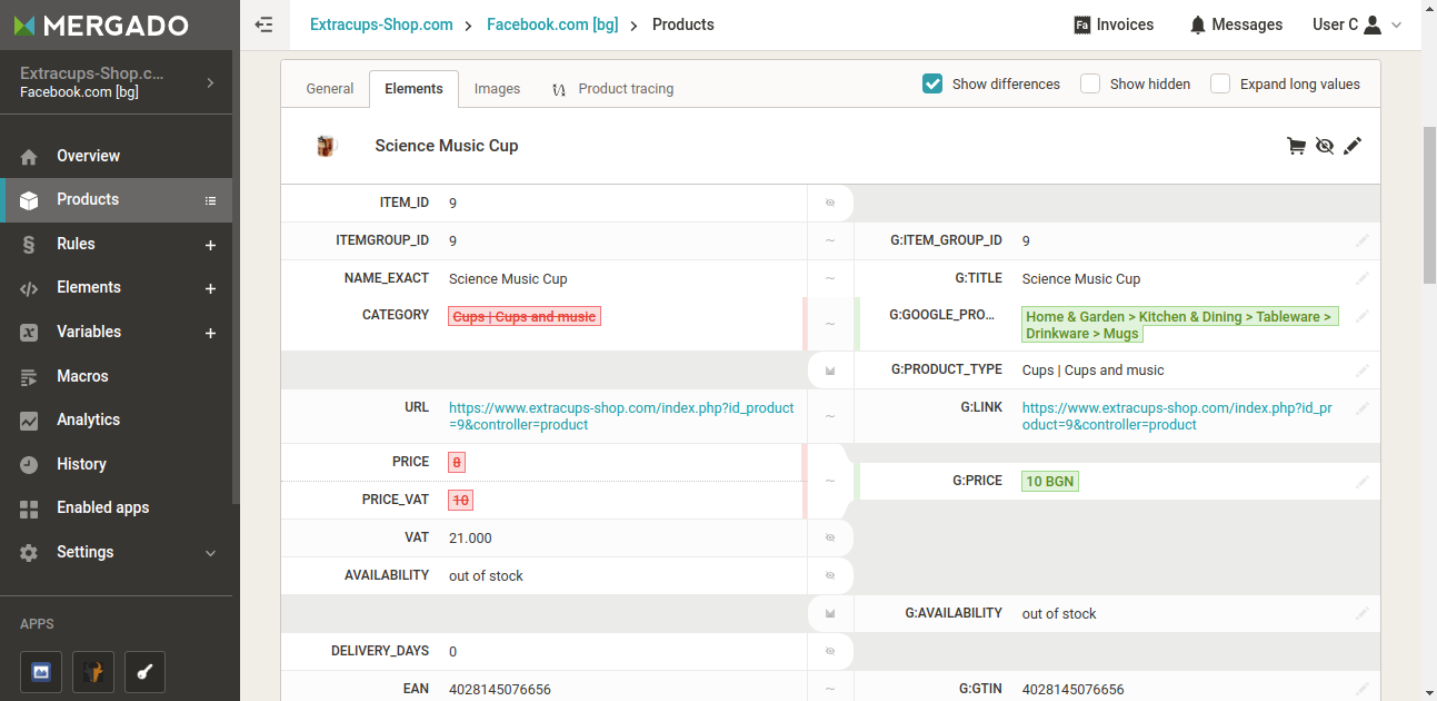Launch the blue image app under APPS

pyautogui.click(x=41, y=672)
